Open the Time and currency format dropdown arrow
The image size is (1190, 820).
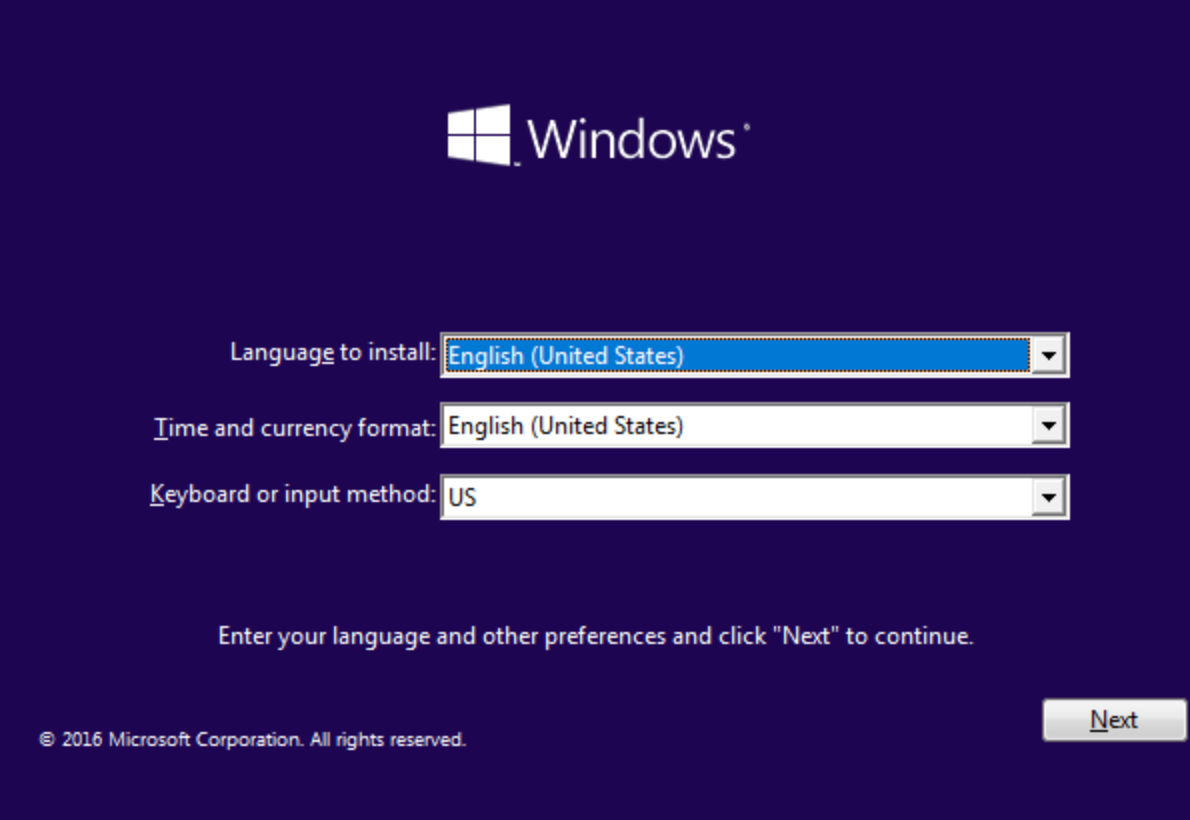pos(1047,427)
